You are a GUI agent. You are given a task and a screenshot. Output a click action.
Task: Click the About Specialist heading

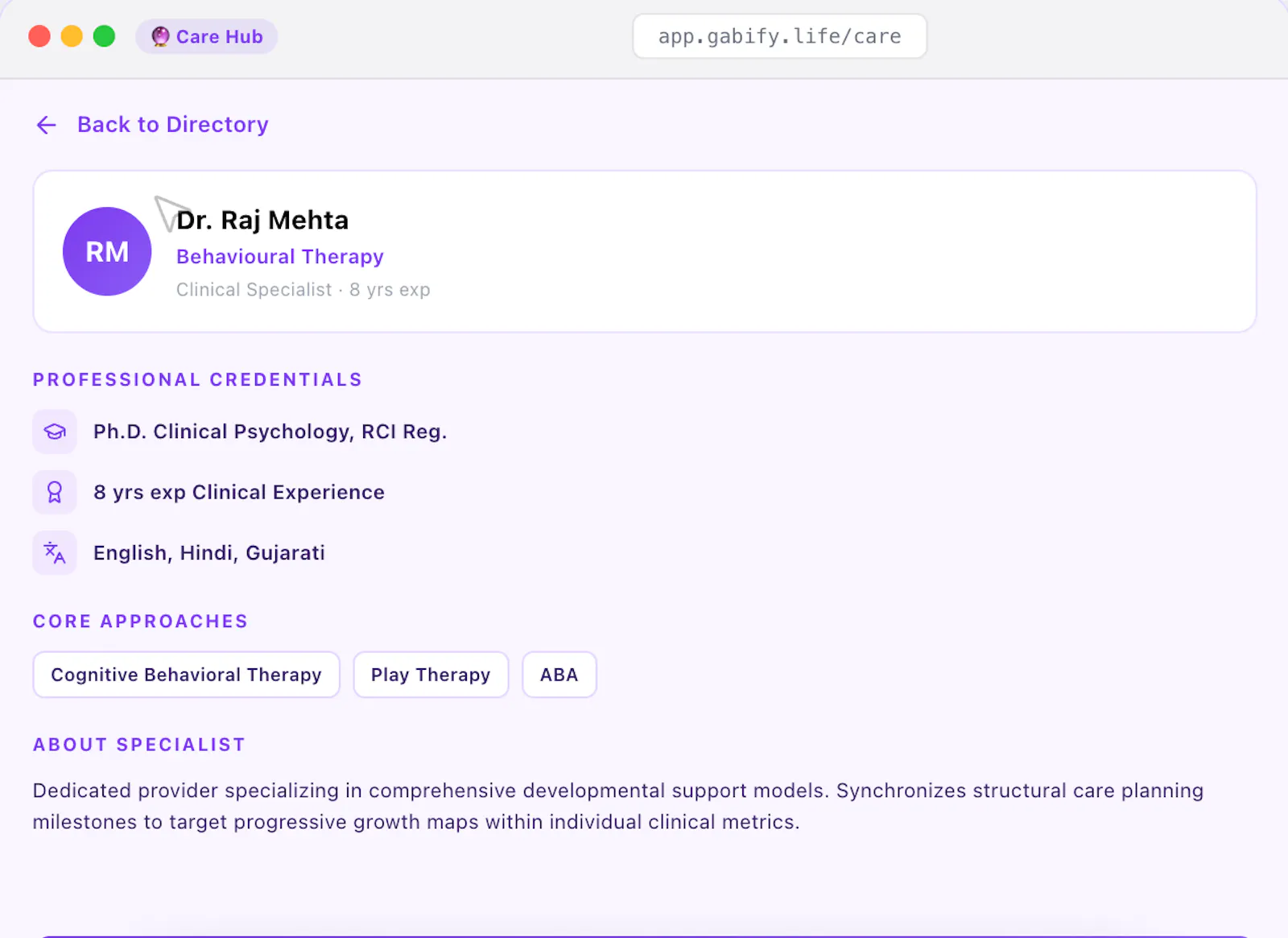coord(138,744)
